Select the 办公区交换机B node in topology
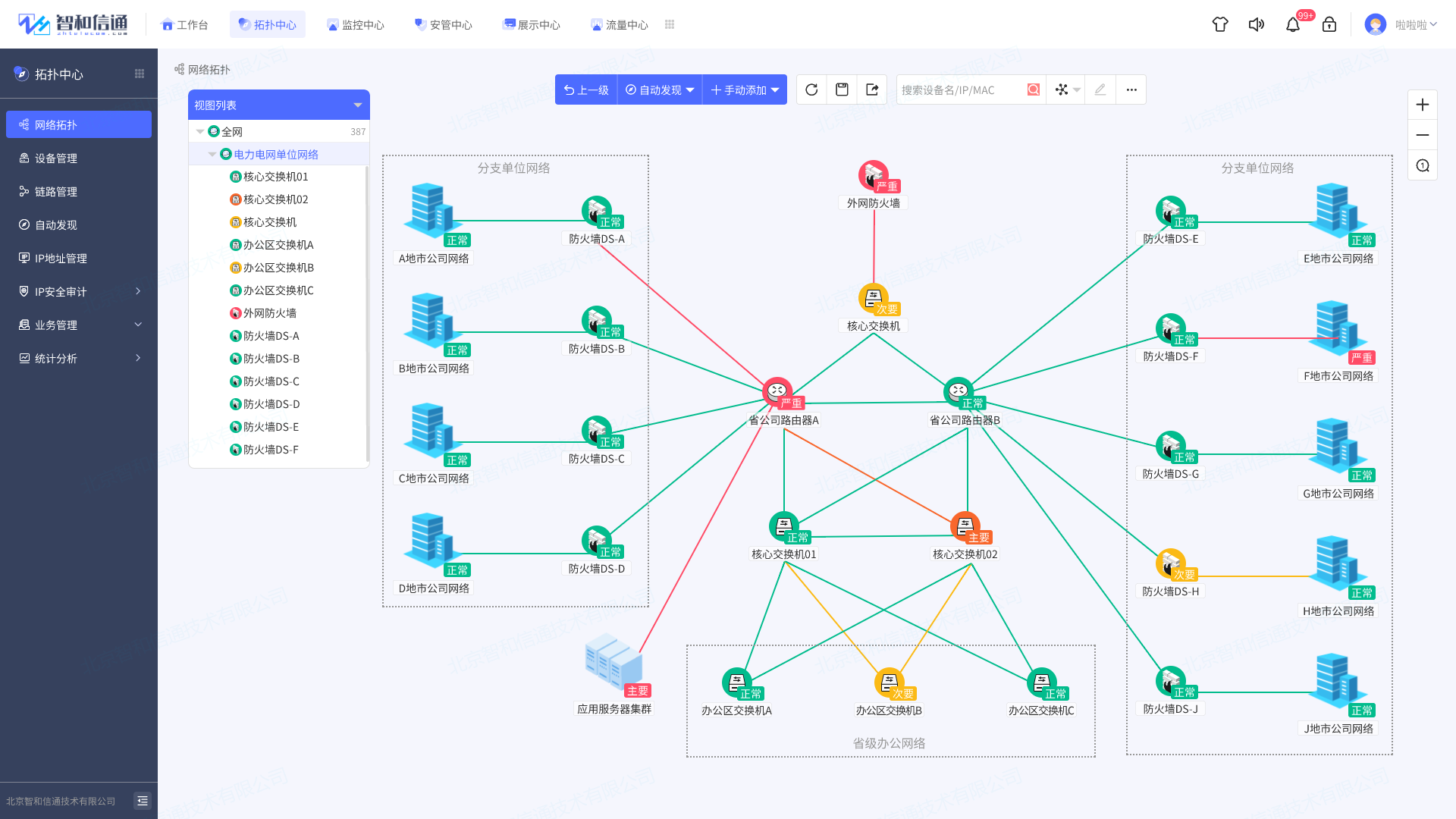 [x=890, y=682]
